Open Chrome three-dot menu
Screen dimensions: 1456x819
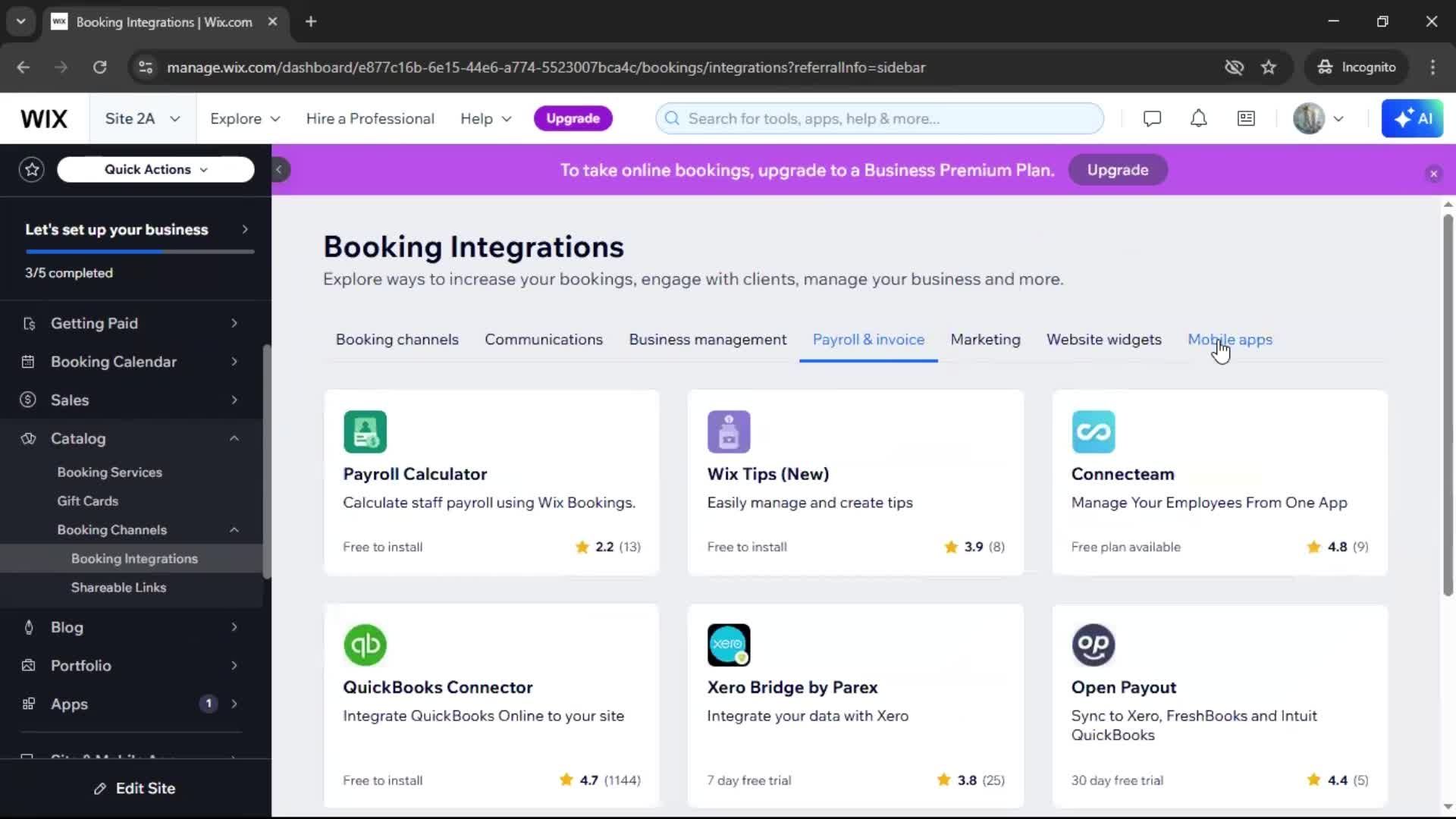click(x=1432, y=67)
